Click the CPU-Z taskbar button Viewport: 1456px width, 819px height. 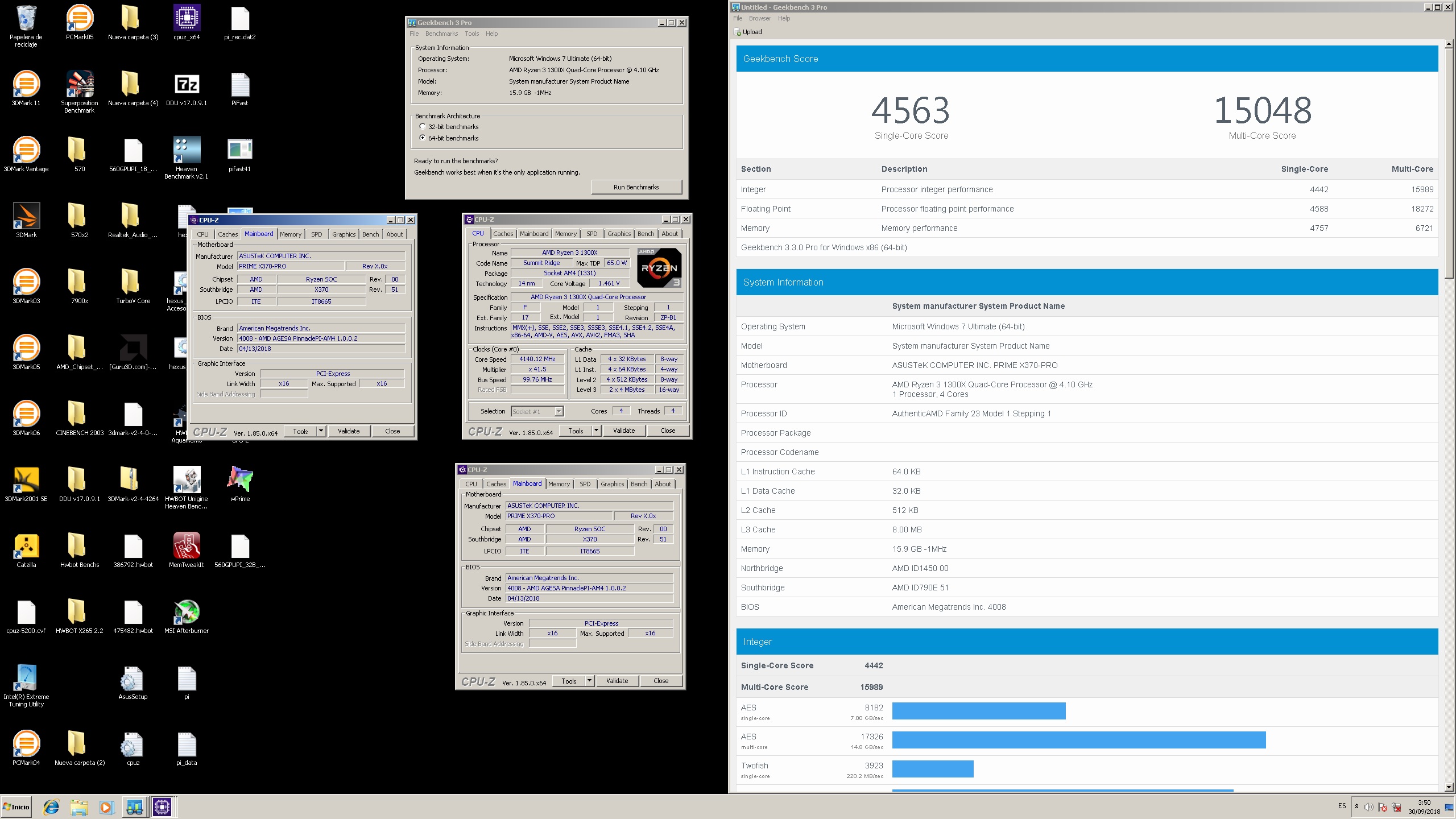162,807
